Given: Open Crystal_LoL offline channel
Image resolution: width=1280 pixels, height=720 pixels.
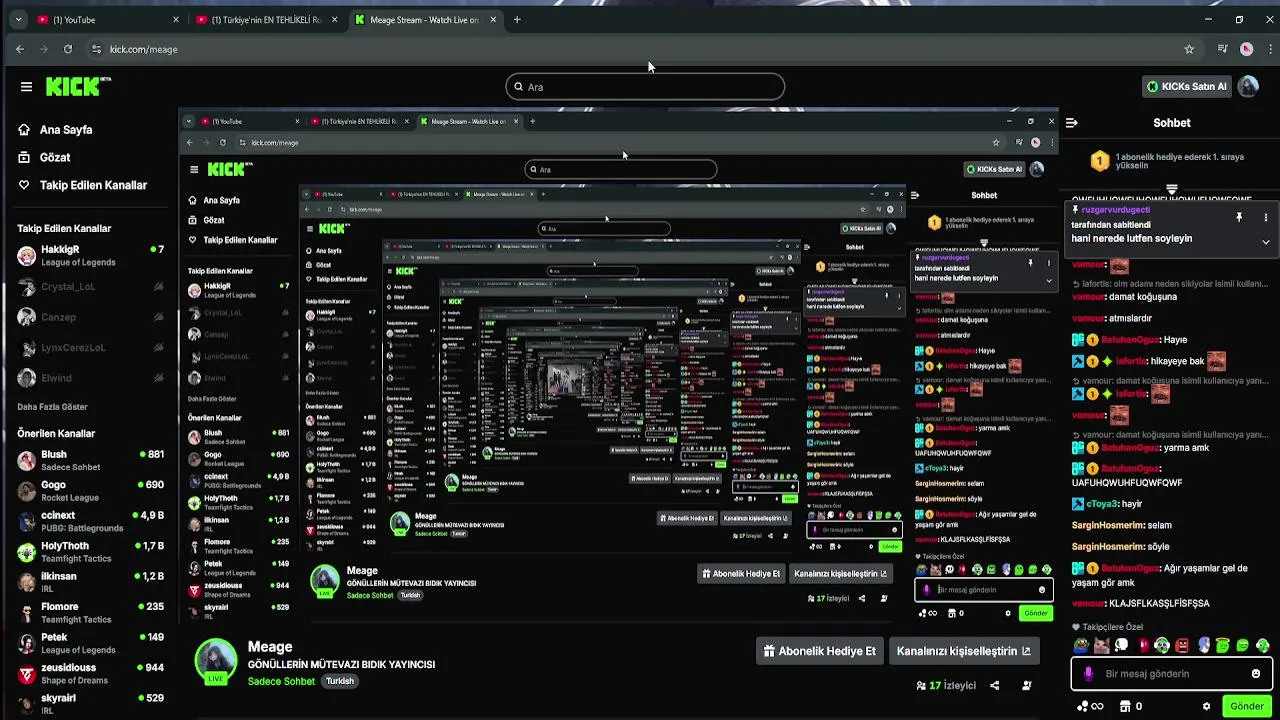Looking at the screenshot, I should (x=90, y=287).
